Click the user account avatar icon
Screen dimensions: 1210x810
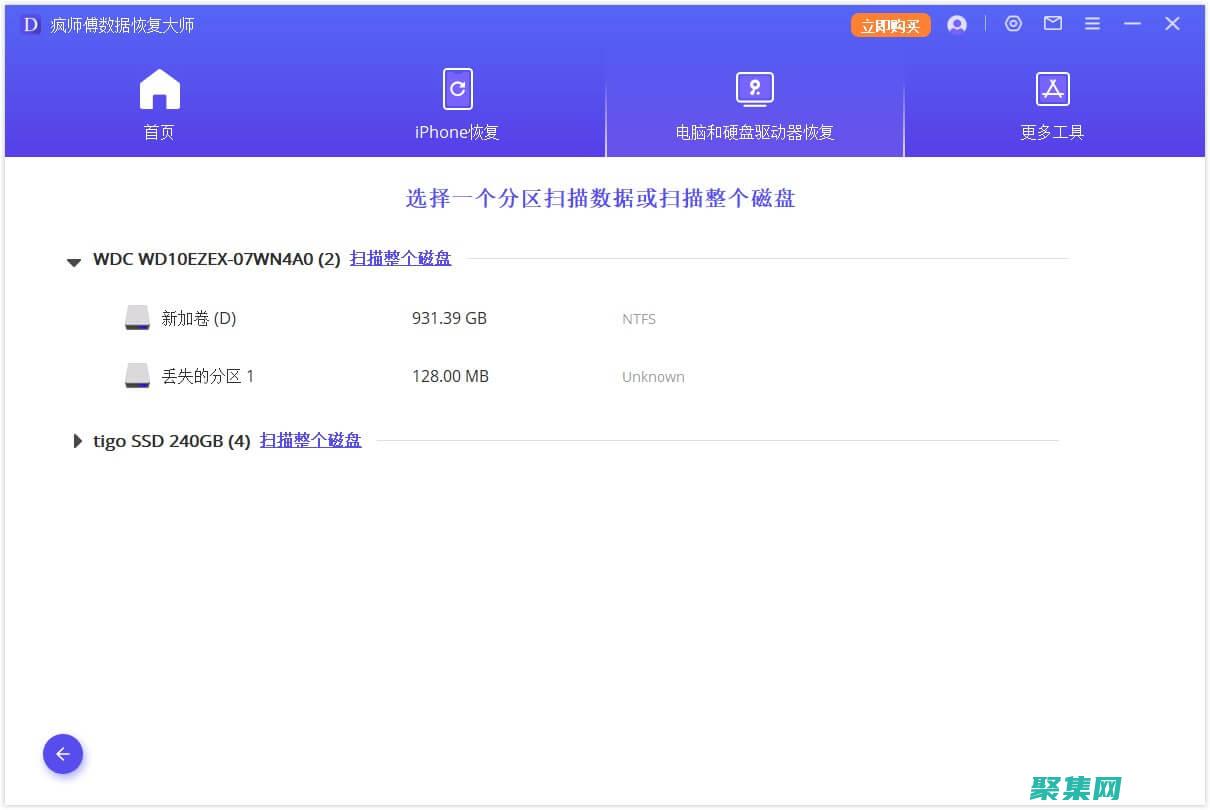click(x=957, y=23)
